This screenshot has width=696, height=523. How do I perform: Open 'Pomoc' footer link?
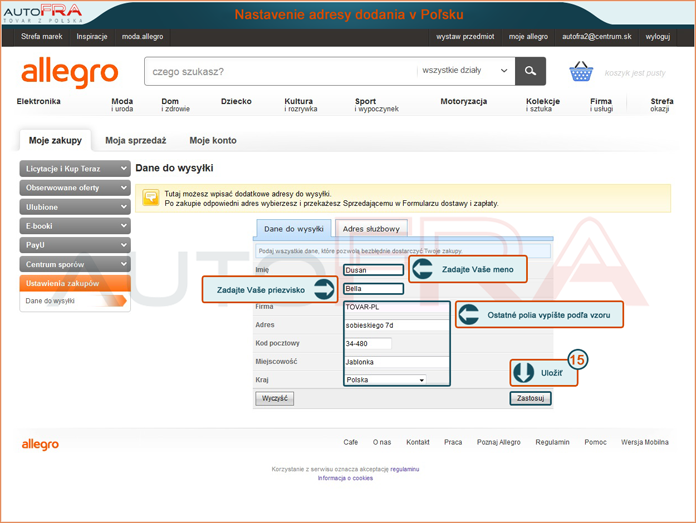pyautogui.click(x=595, y=442)
